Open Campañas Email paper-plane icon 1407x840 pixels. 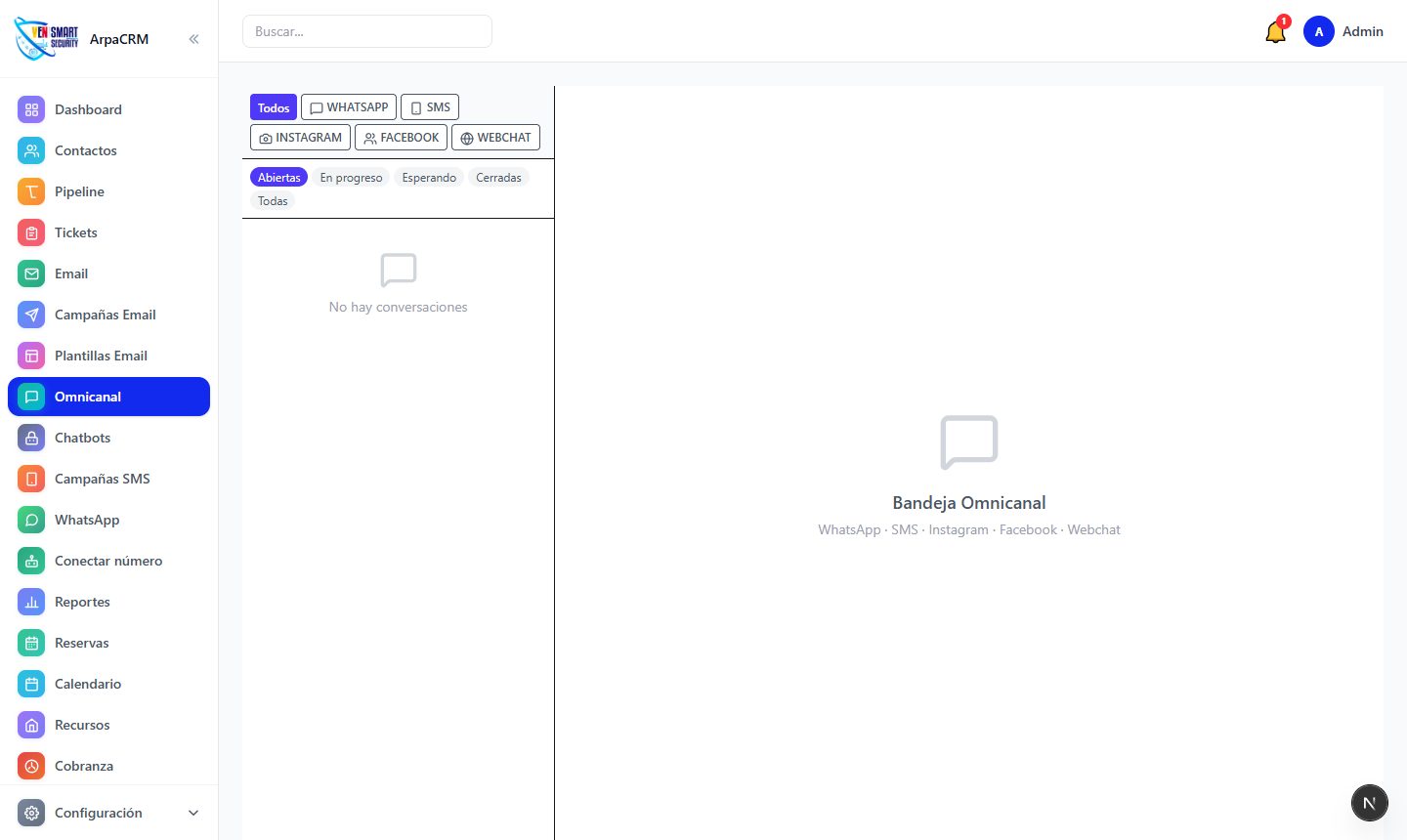[31, 315]
